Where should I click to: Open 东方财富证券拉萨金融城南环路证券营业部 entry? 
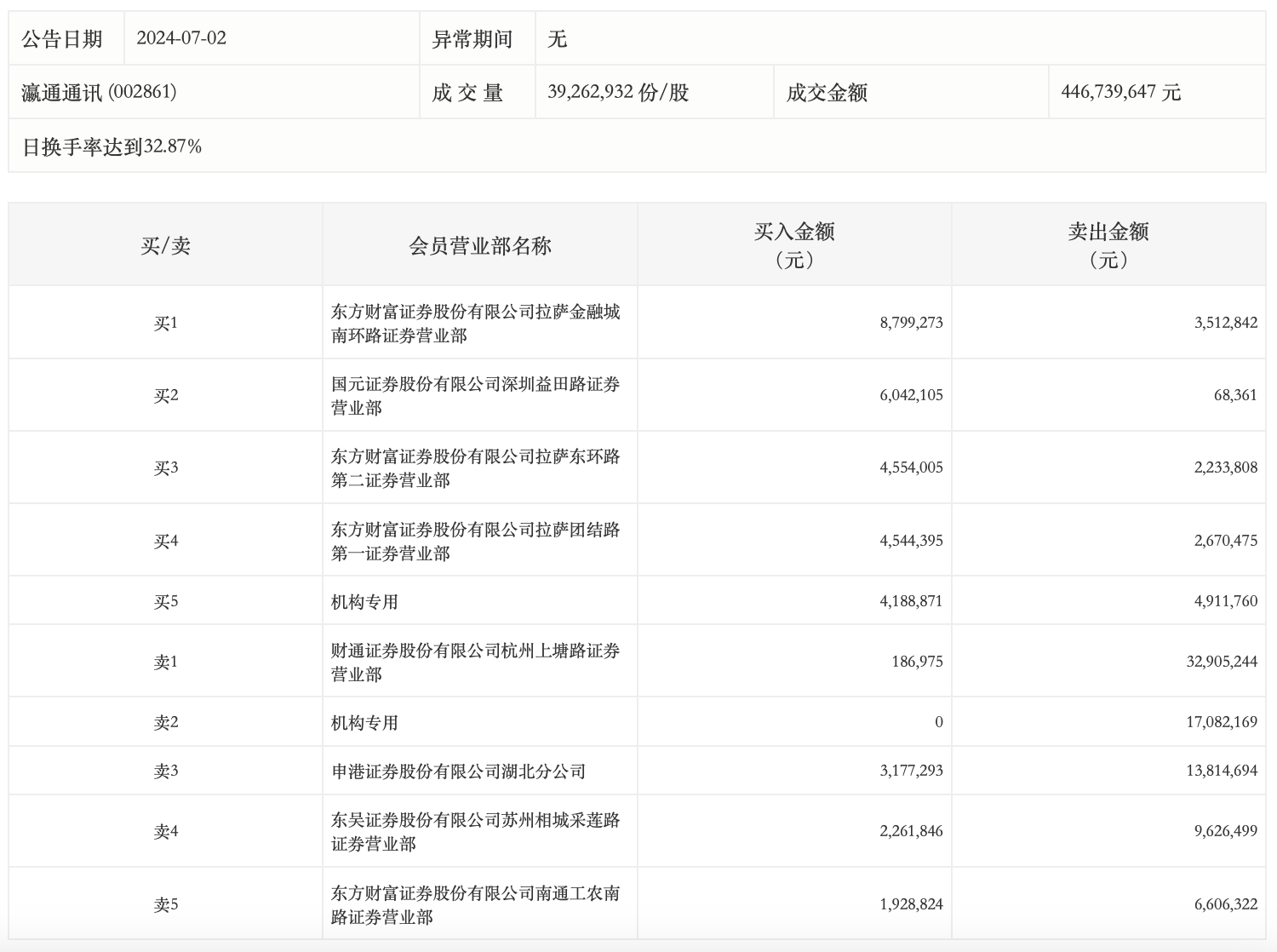click(475, 324)
